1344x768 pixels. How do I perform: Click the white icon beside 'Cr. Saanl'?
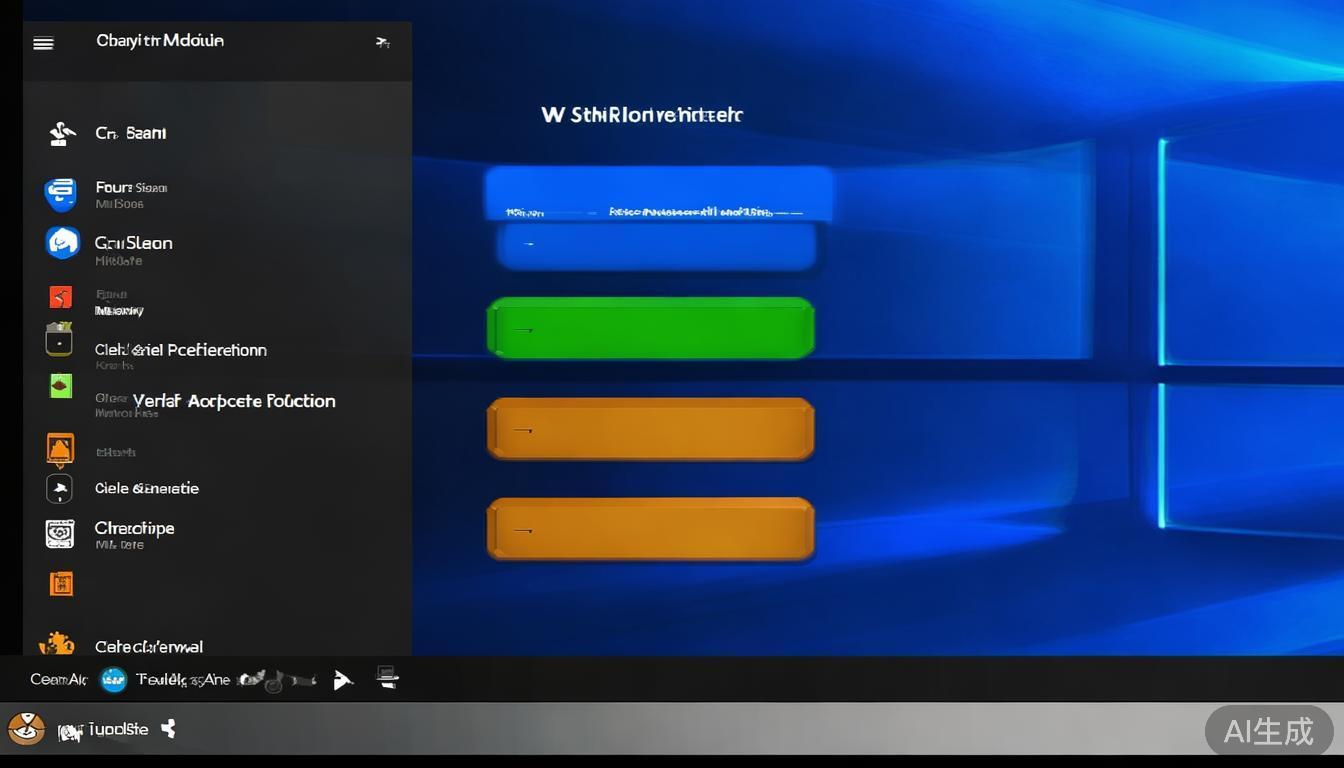[x=62, y=133]
